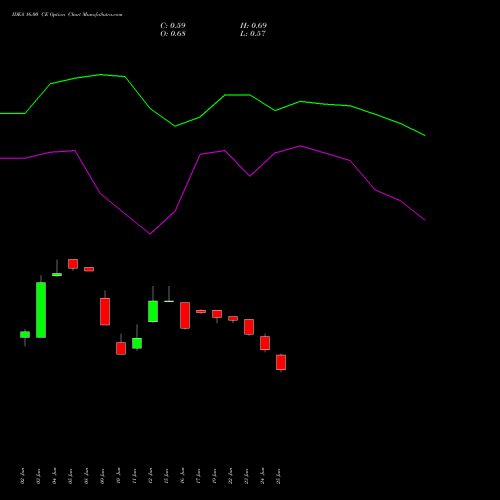
Task: Click the red candle for 16 Jun
Action: point(185,315)
